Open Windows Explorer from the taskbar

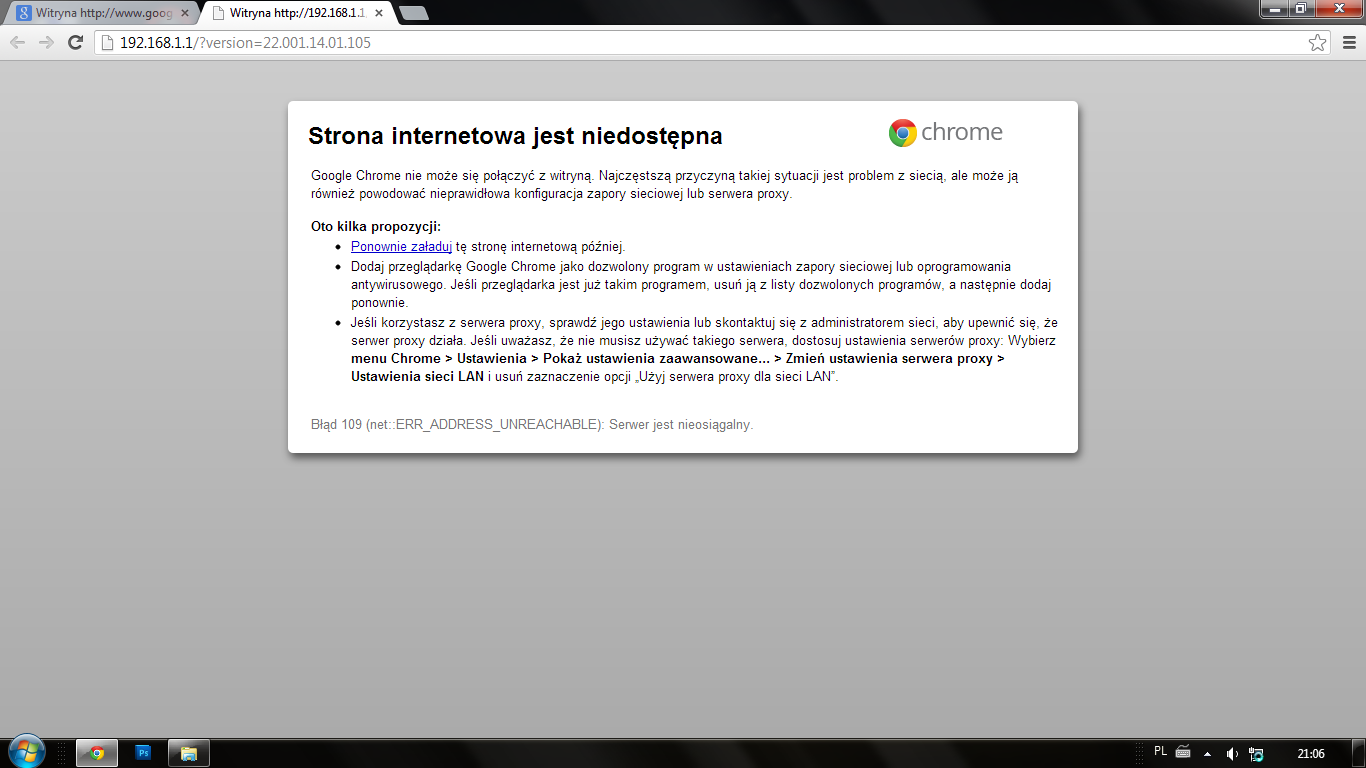pyautogui.click(x=189, y=752)
